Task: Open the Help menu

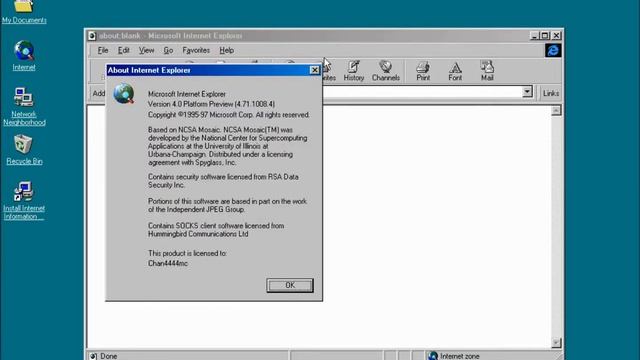Action: coord(227,50)
